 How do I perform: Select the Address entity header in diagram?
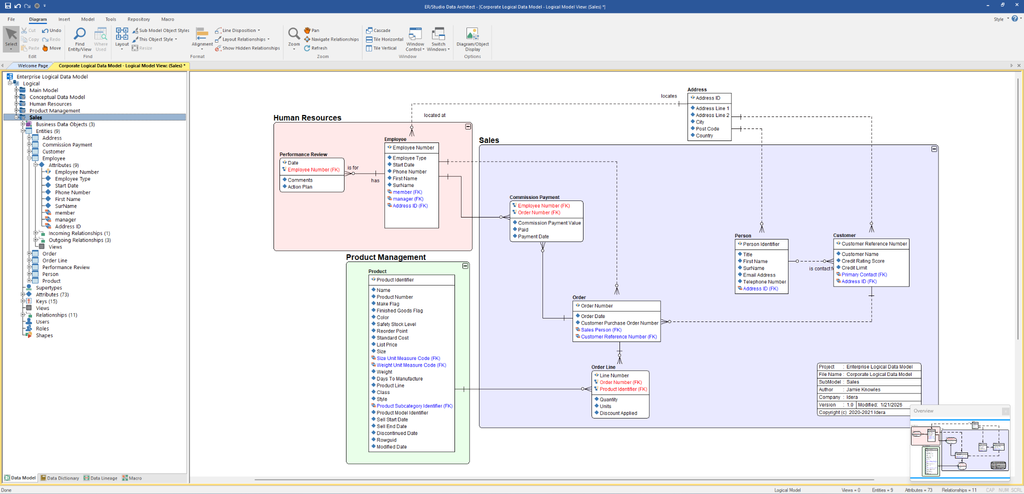click(697, 90)
